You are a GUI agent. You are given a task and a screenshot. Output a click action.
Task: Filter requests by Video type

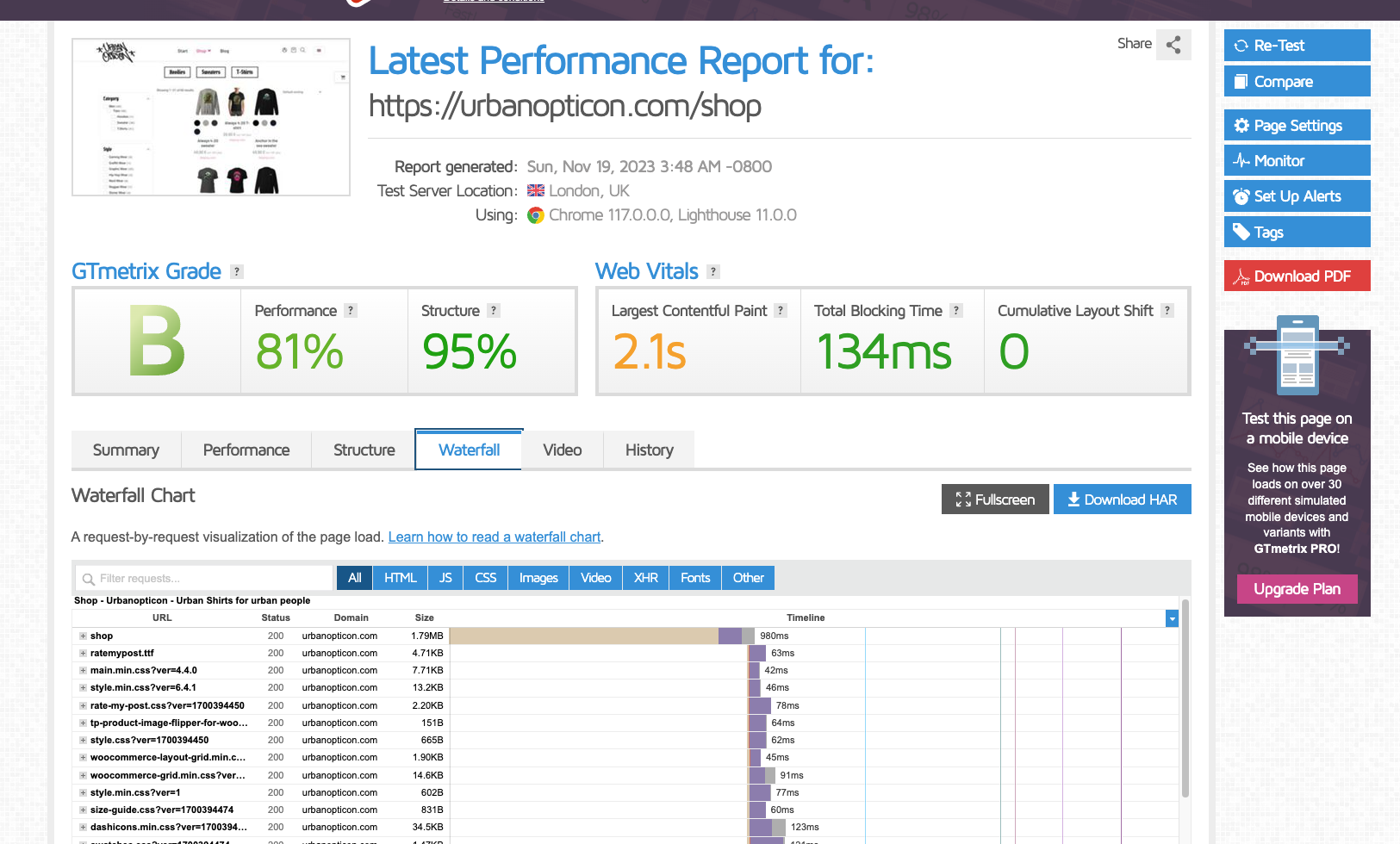click(x=595, y=578)
